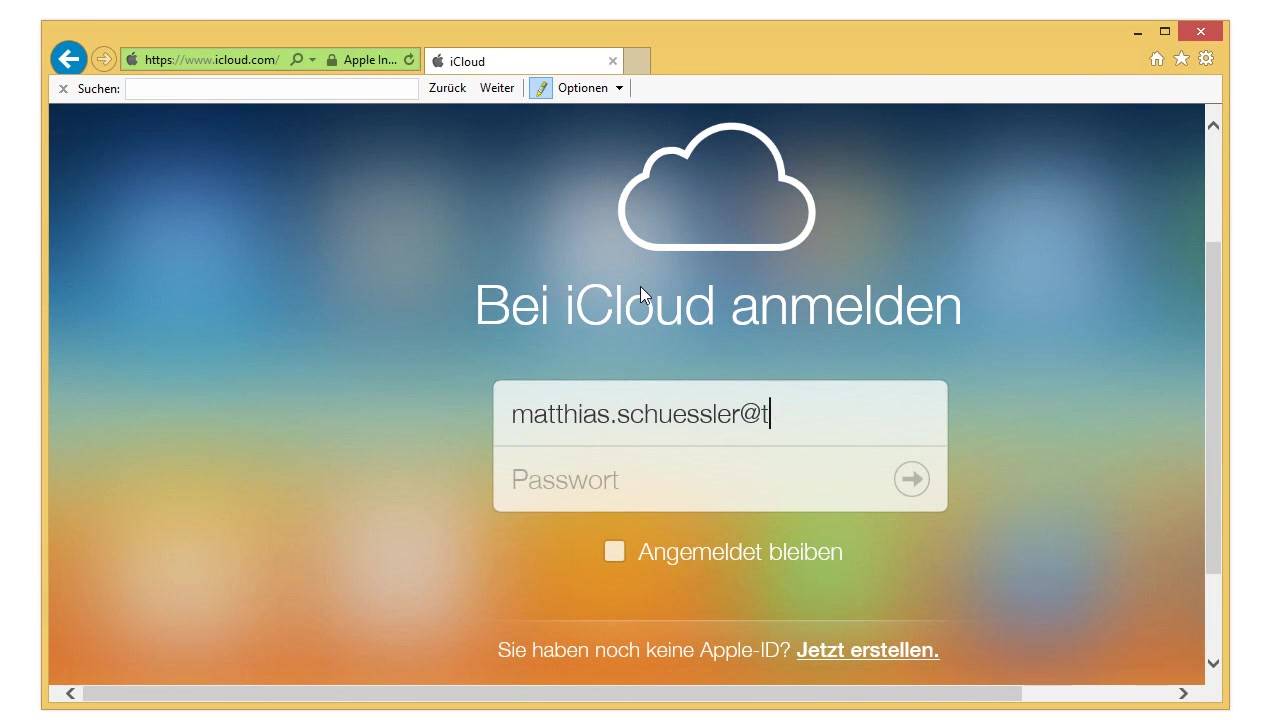Check the Angemeldet bleiben checkbox
Viewport: 1280px width, 720px height.
pos(614,551)
